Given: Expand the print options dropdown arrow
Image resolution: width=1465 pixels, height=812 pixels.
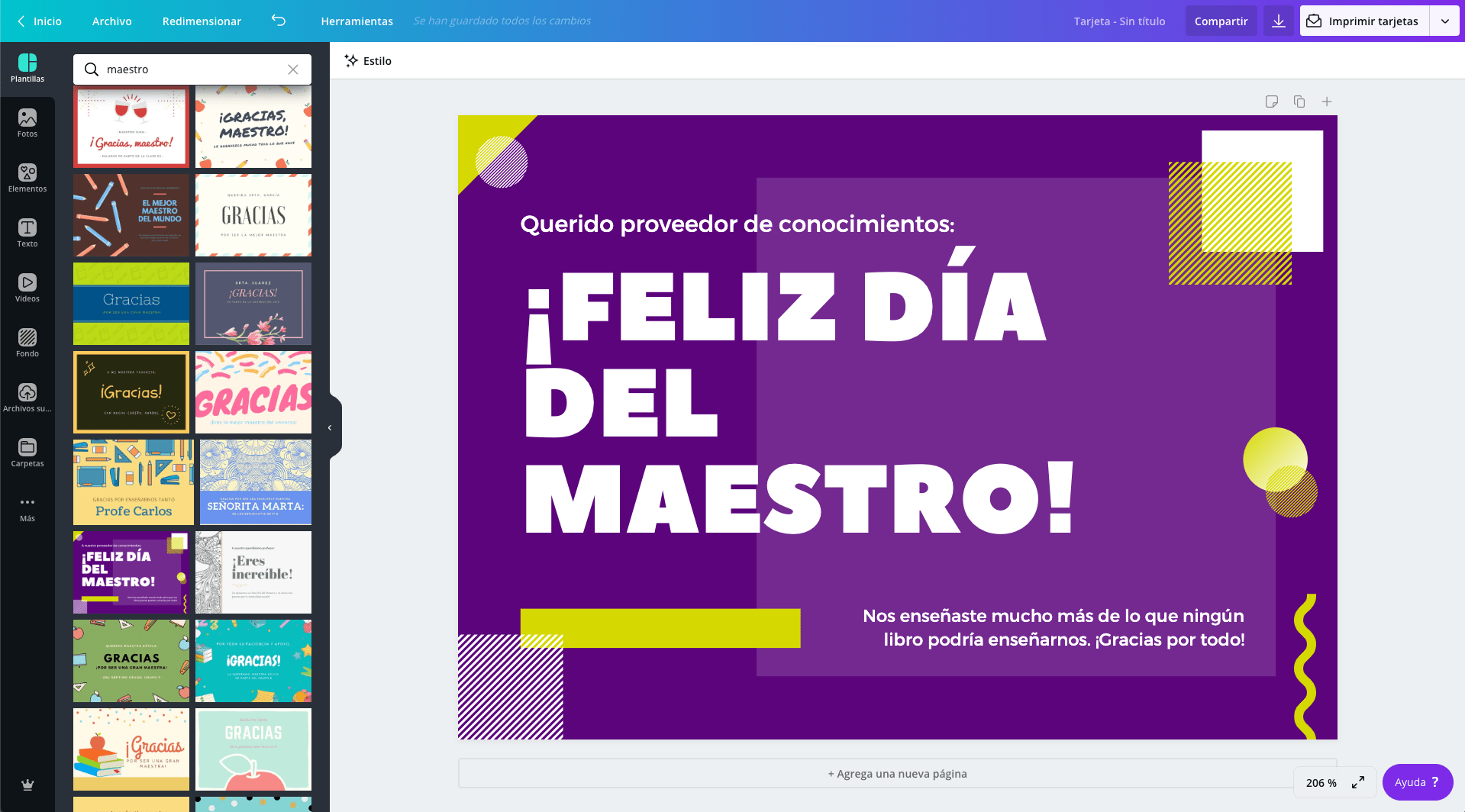Looking at the screenshot, I should (1445, 21).
